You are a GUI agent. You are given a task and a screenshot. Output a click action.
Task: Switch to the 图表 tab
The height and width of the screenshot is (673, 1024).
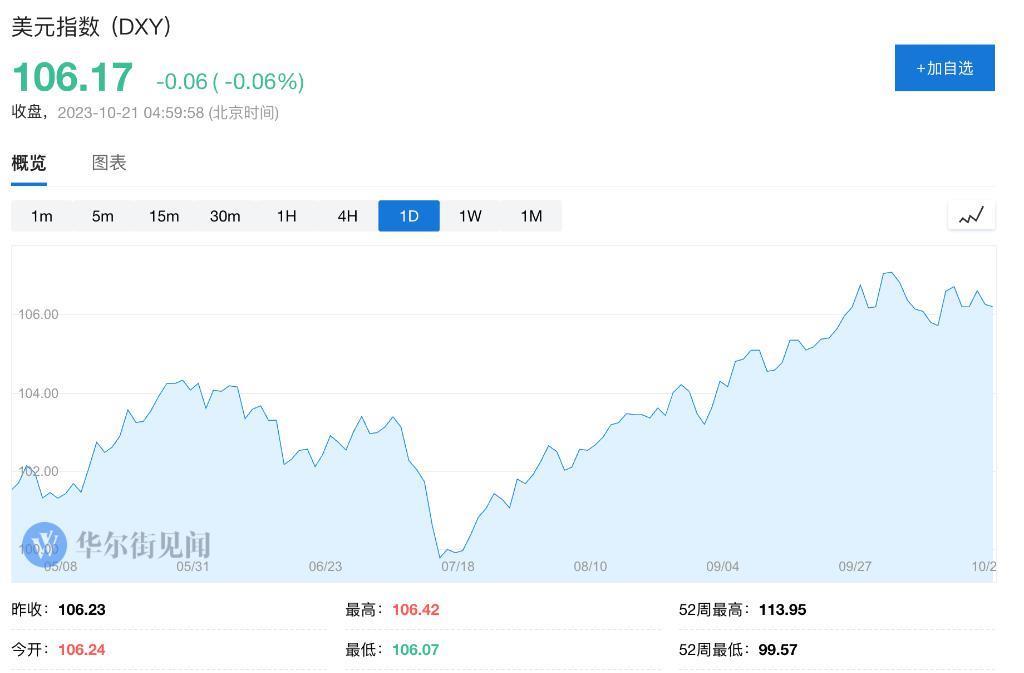[x=109, y=163]
